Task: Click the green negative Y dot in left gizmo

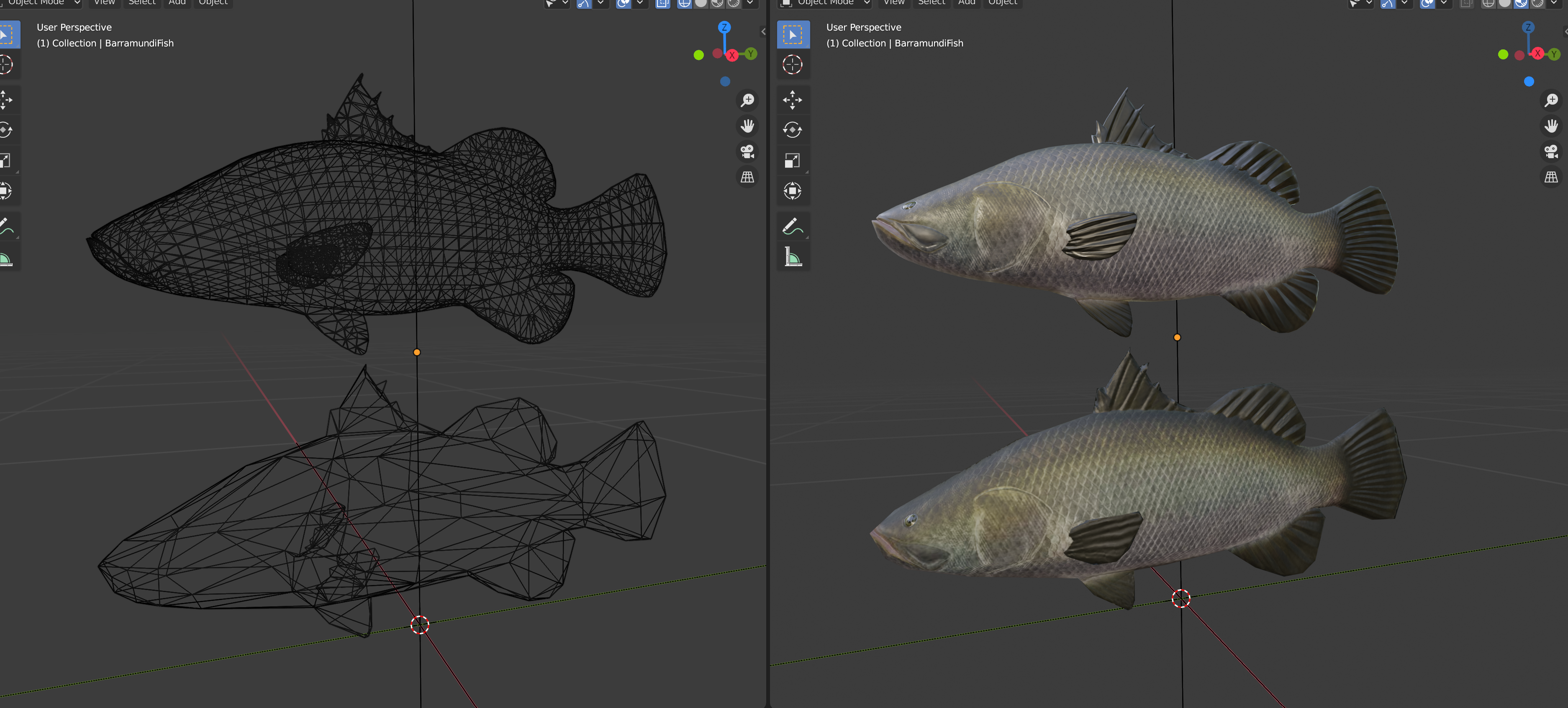Action: (x=699, y=55)
